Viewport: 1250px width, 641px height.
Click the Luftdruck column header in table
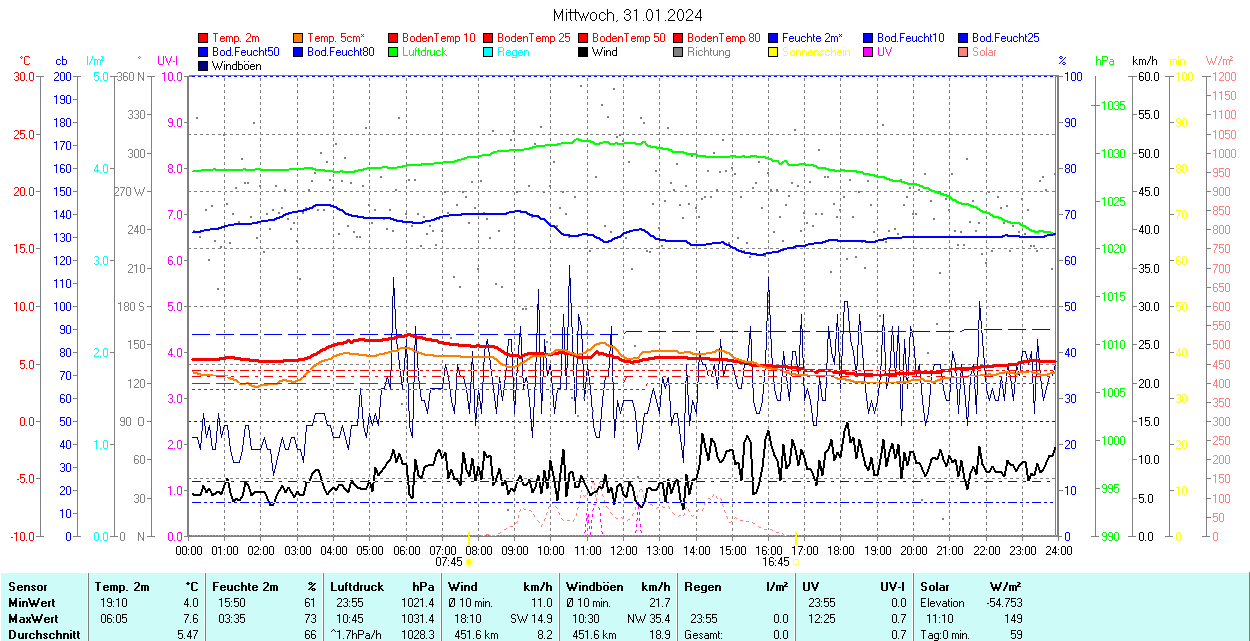point(357,587)
